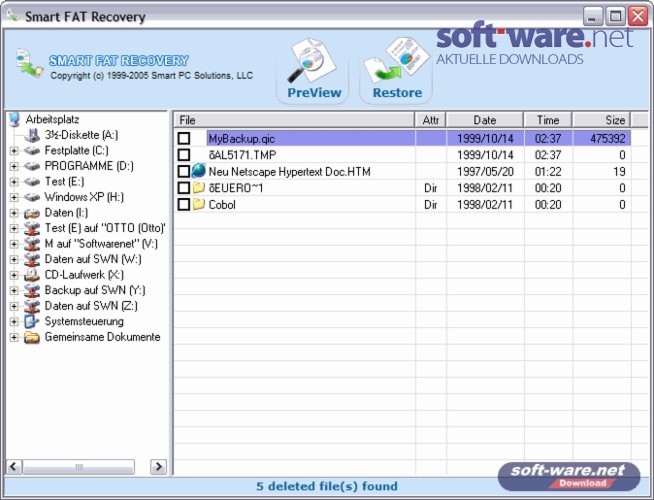Select the Test (E:) drive icon
The image size is (654, 500).
(x=32, y=182)
